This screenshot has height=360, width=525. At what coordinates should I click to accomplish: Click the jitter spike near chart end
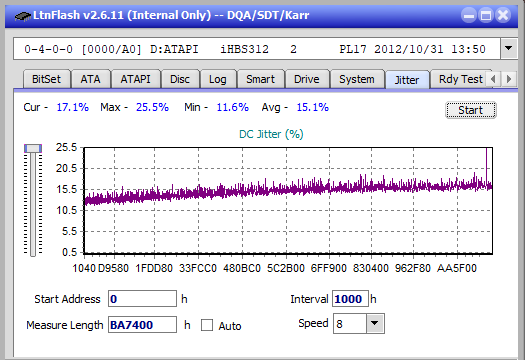coord(486,166)
